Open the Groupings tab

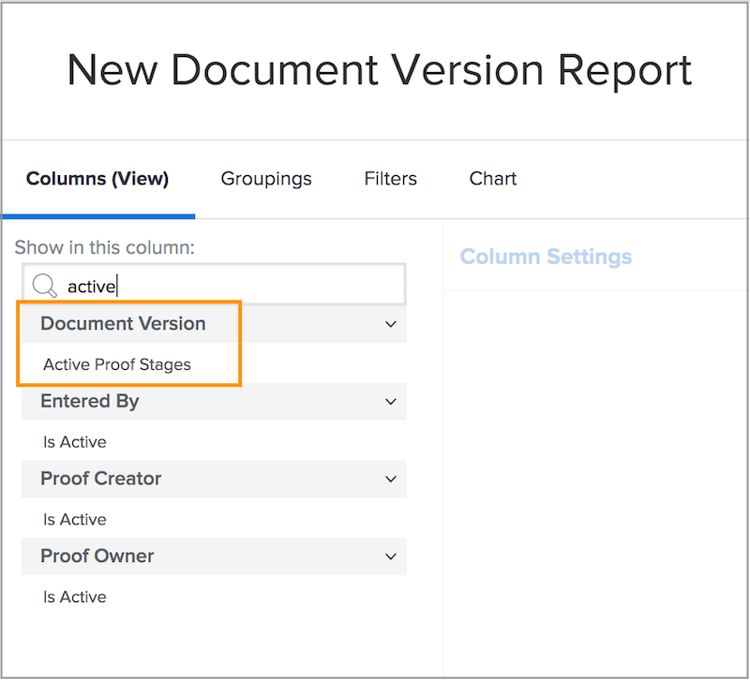[x=266, y=179]
